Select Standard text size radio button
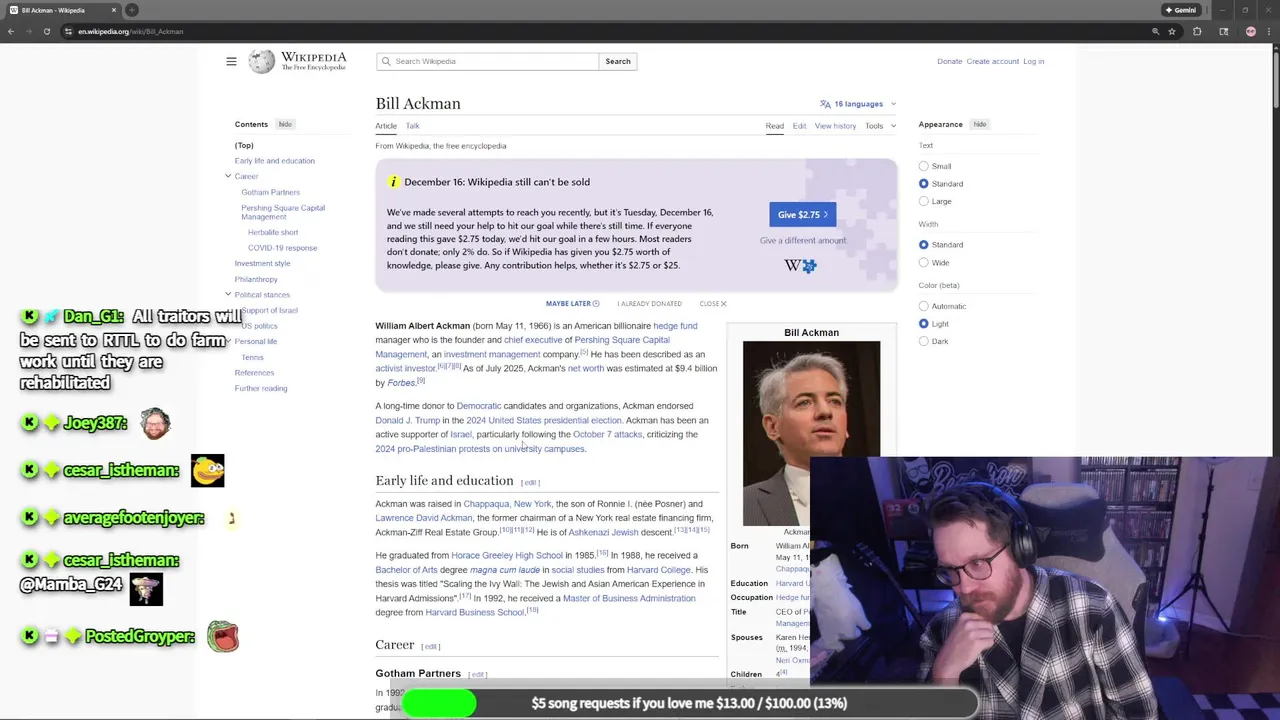This screenshot has width=1280, height=720. coord(923,184)
